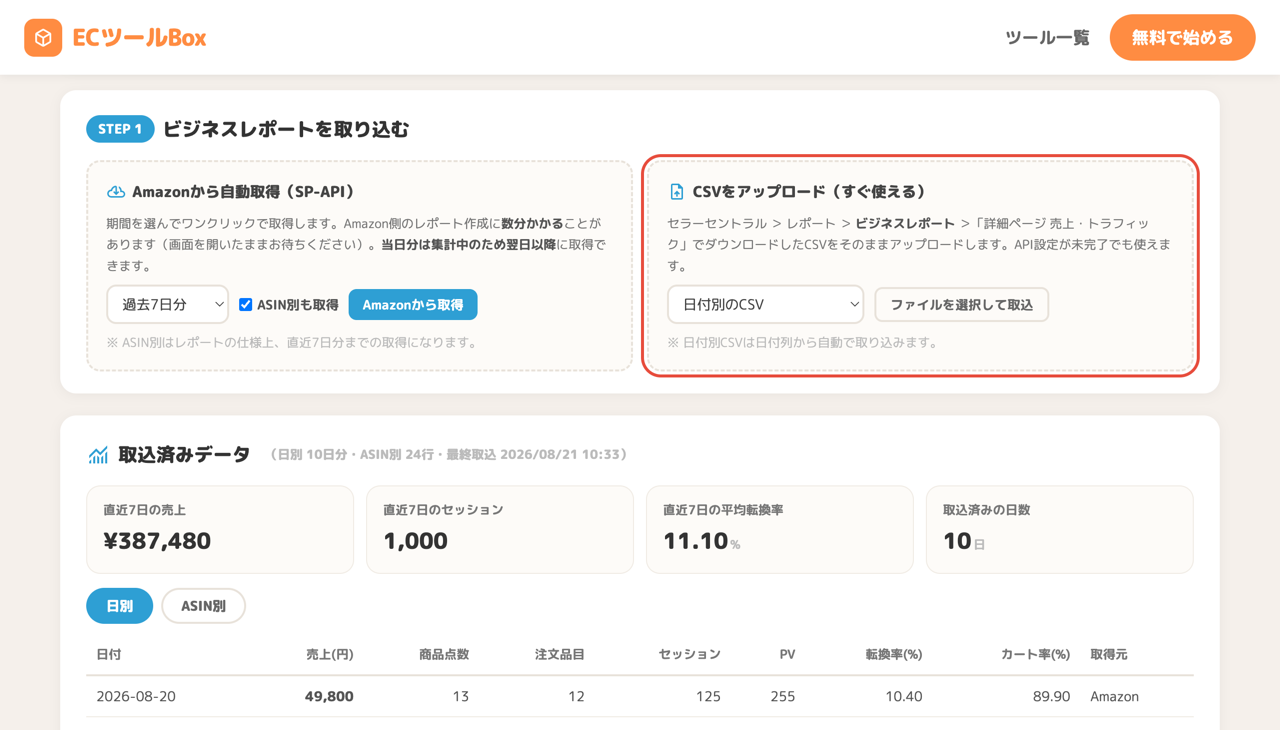Viewport: 1280px width, 730px height.
Task: Click the Amazon source cell
Action: tap(1114, 696)
